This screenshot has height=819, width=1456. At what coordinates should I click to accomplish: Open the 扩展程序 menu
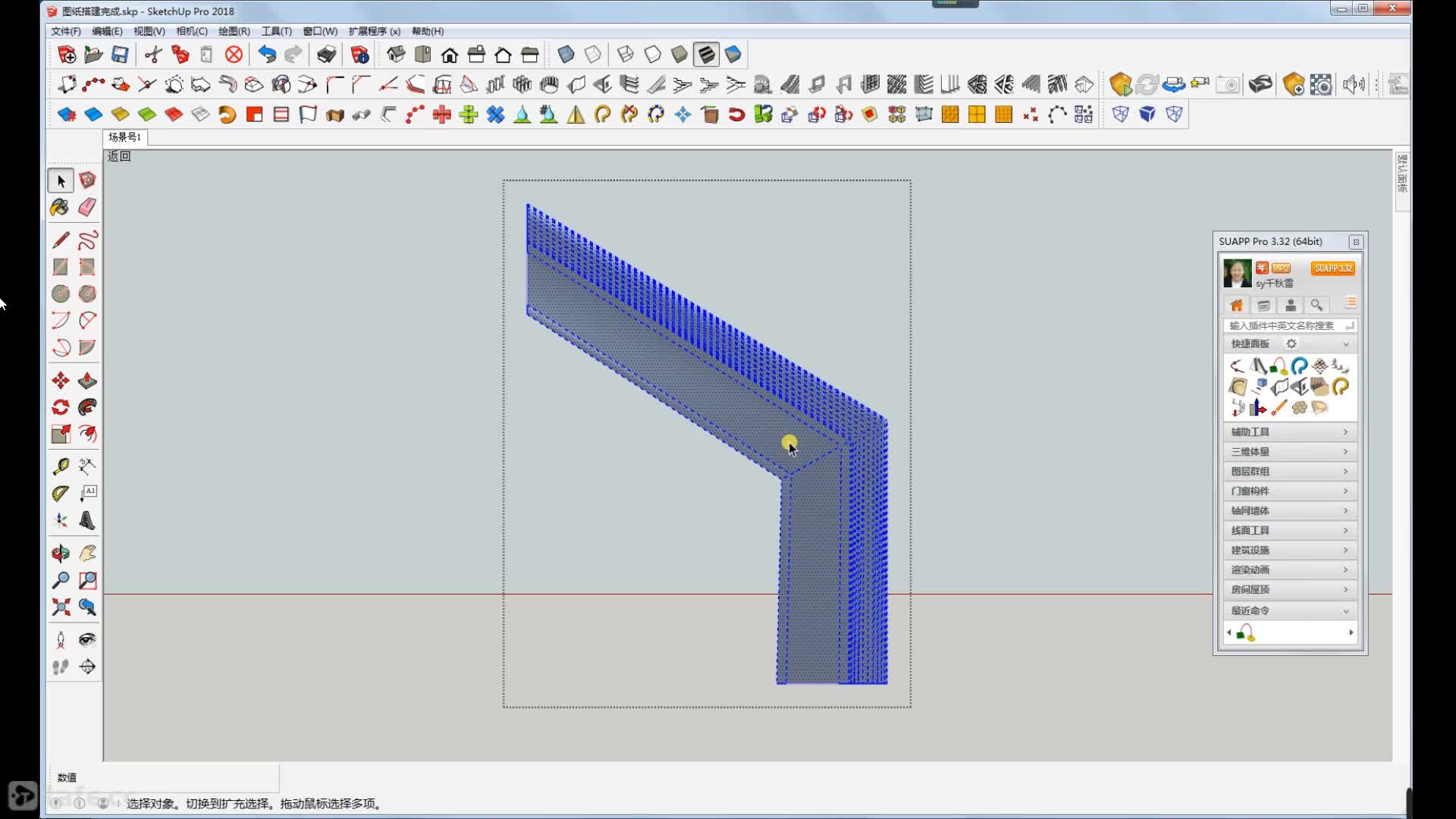click(375, 31)
